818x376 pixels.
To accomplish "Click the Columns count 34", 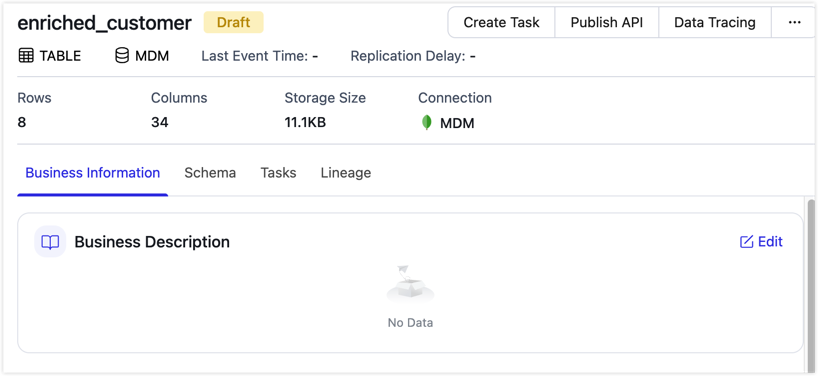I will pyautogui.click(x=160, y=123).
